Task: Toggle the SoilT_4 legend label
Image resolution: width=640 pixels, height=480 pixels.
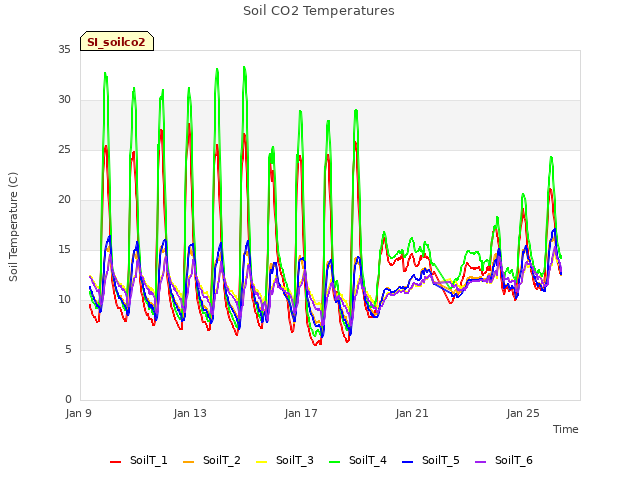Action: click(368, 460)
